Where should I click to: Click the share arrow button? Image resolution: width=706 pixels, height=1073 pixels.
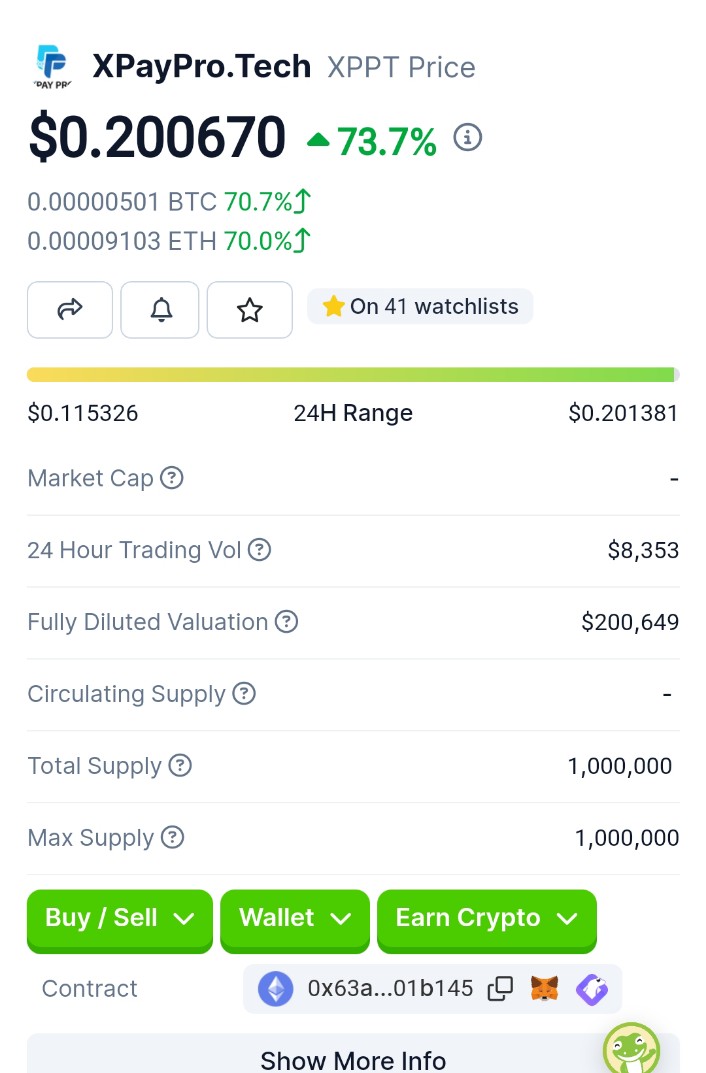pos(70,309)
